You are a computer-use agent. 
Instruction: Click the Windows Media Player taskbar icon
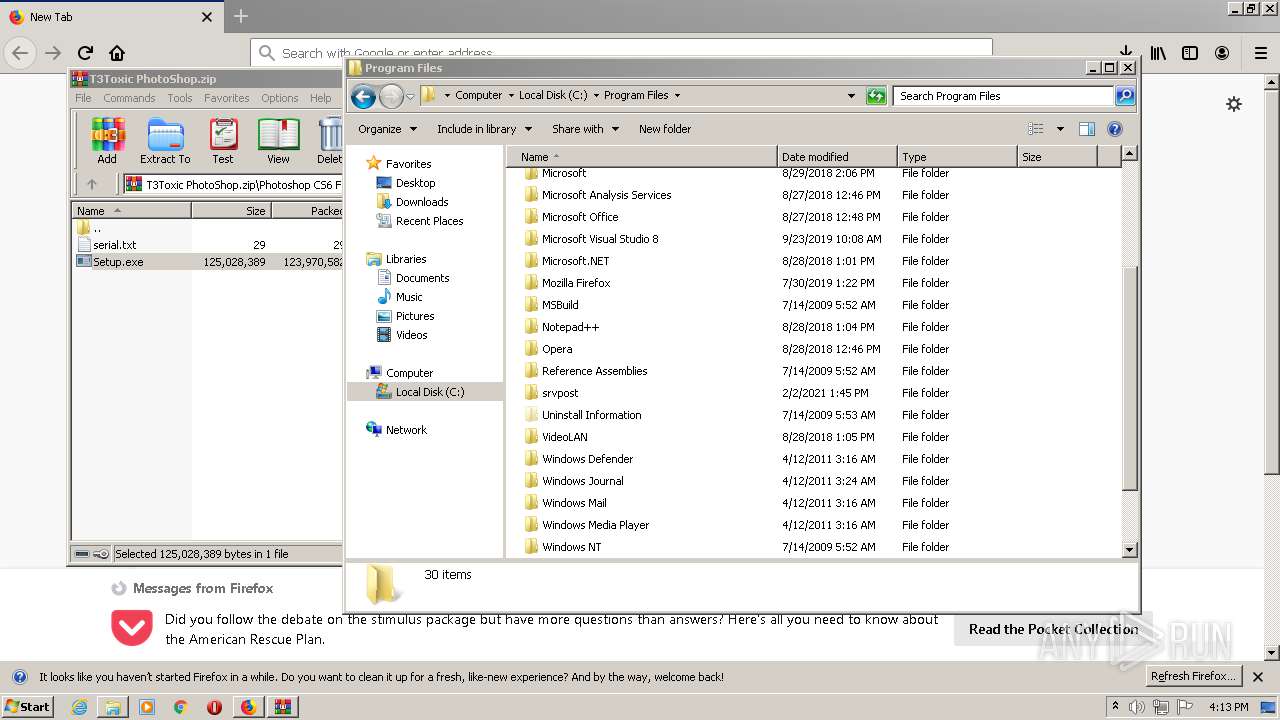point(147,707)
